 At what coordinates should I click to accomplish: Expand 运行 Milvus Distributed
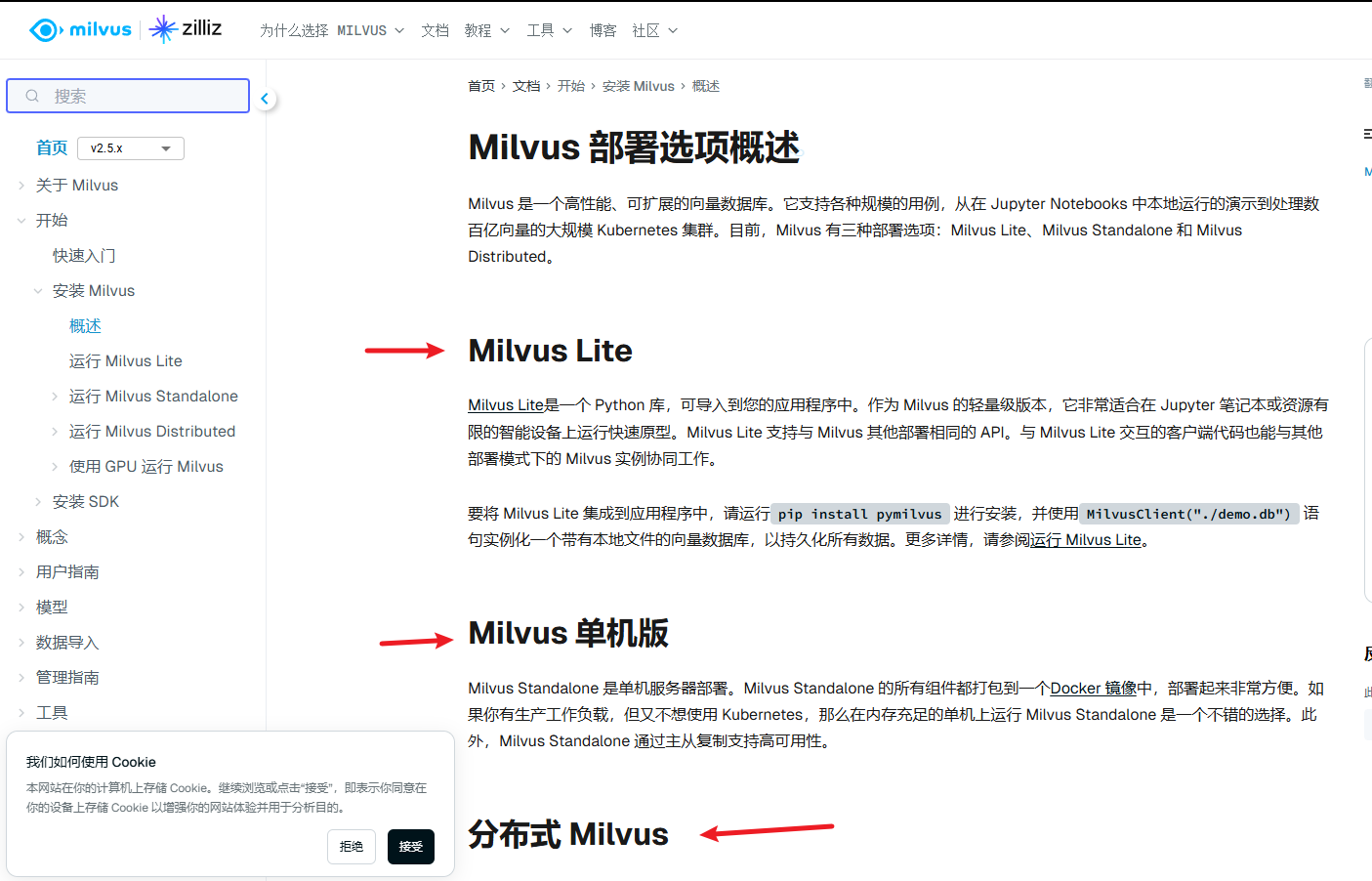click(55, 432)
